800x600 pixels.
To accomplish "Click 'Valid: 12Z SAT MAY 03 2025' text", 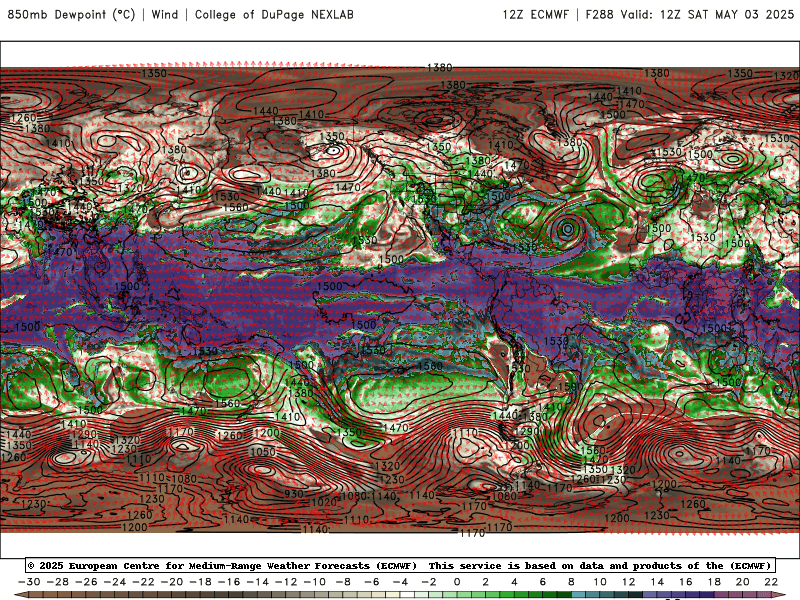I will (x=707, y=14).
